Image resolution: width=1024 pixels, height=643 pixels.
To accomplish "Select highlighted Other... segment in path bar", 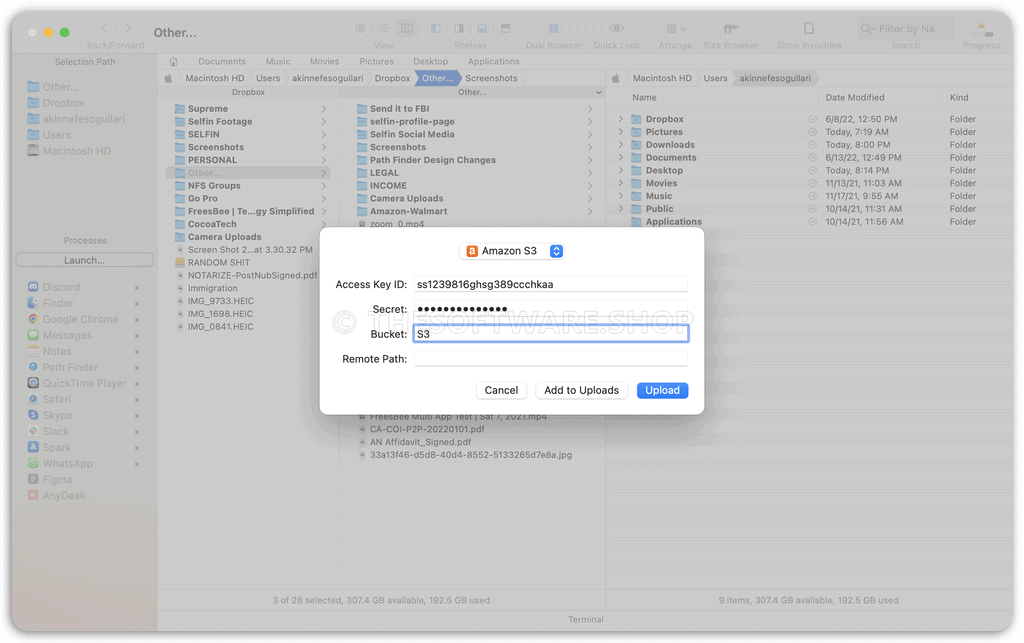I will (437, 78).
